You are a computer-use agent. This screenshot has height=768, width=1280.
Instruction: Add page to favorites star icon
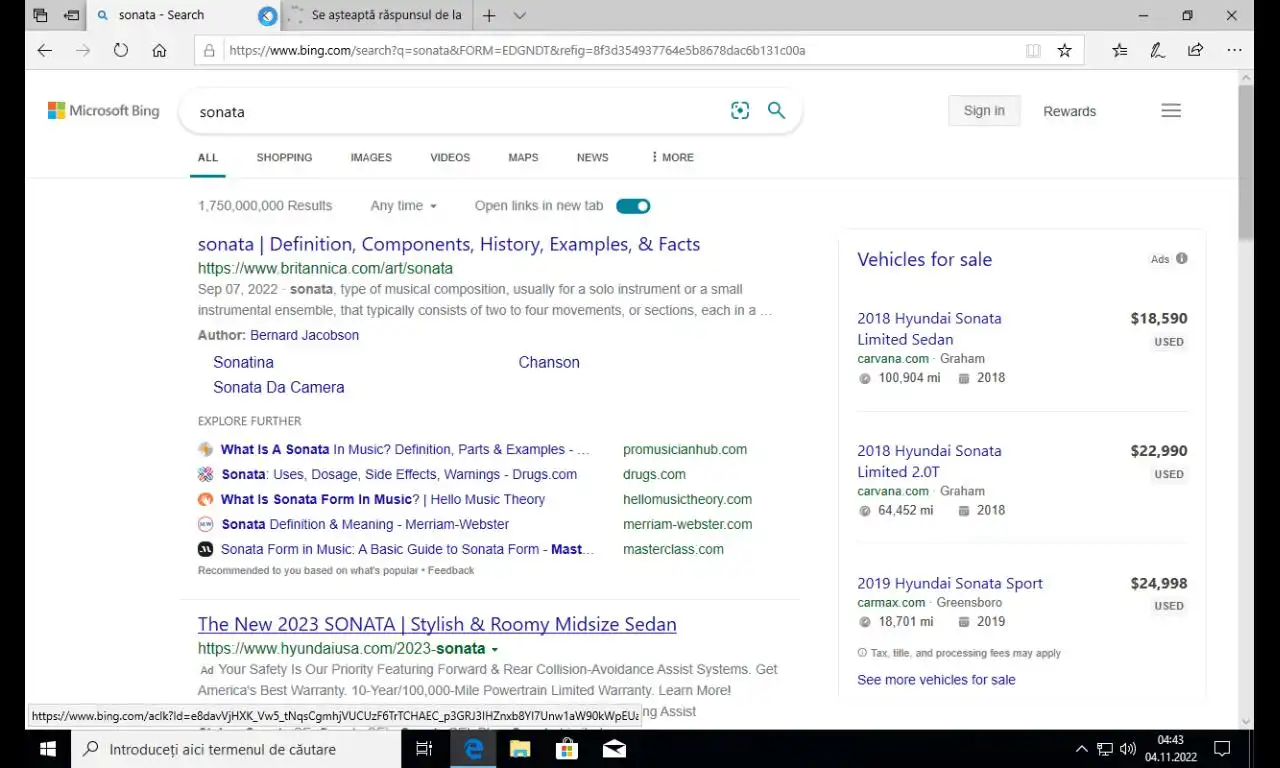pyautogui.click(x=1064, y=50)
